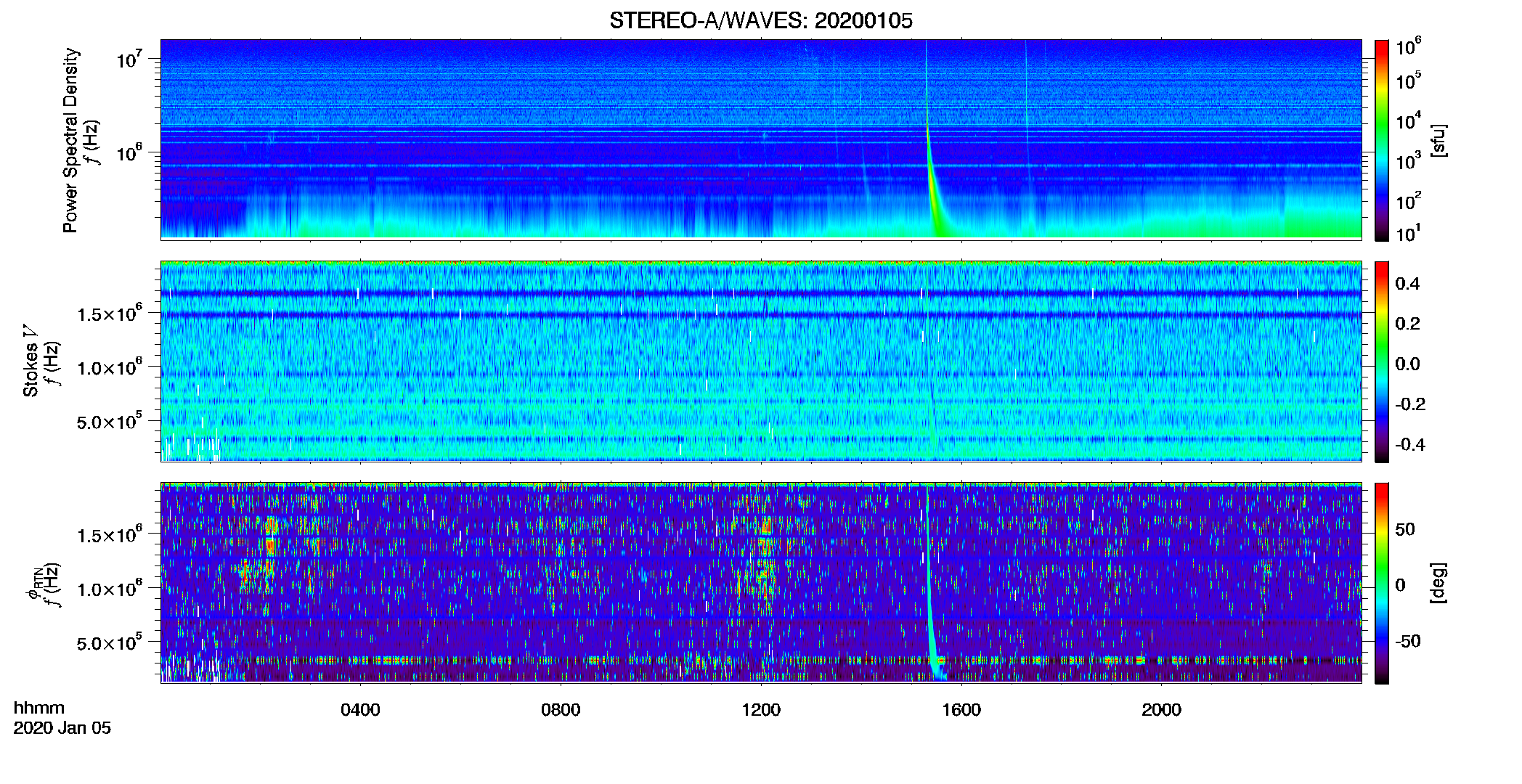Screen dimensions: 1522x784
Task: Click the 1200 time axis label
Action: point(761,710)
